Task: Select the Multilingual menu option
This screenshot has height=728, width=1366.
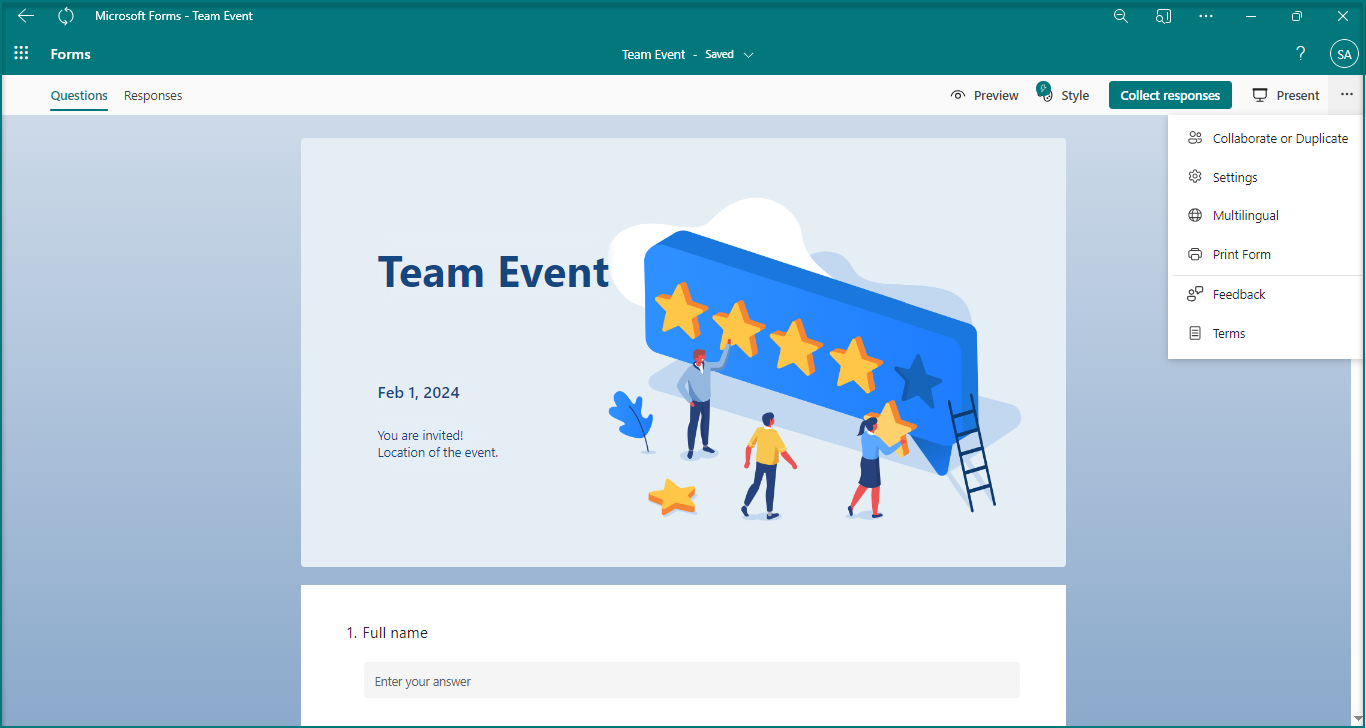Action: [1245, 216]
